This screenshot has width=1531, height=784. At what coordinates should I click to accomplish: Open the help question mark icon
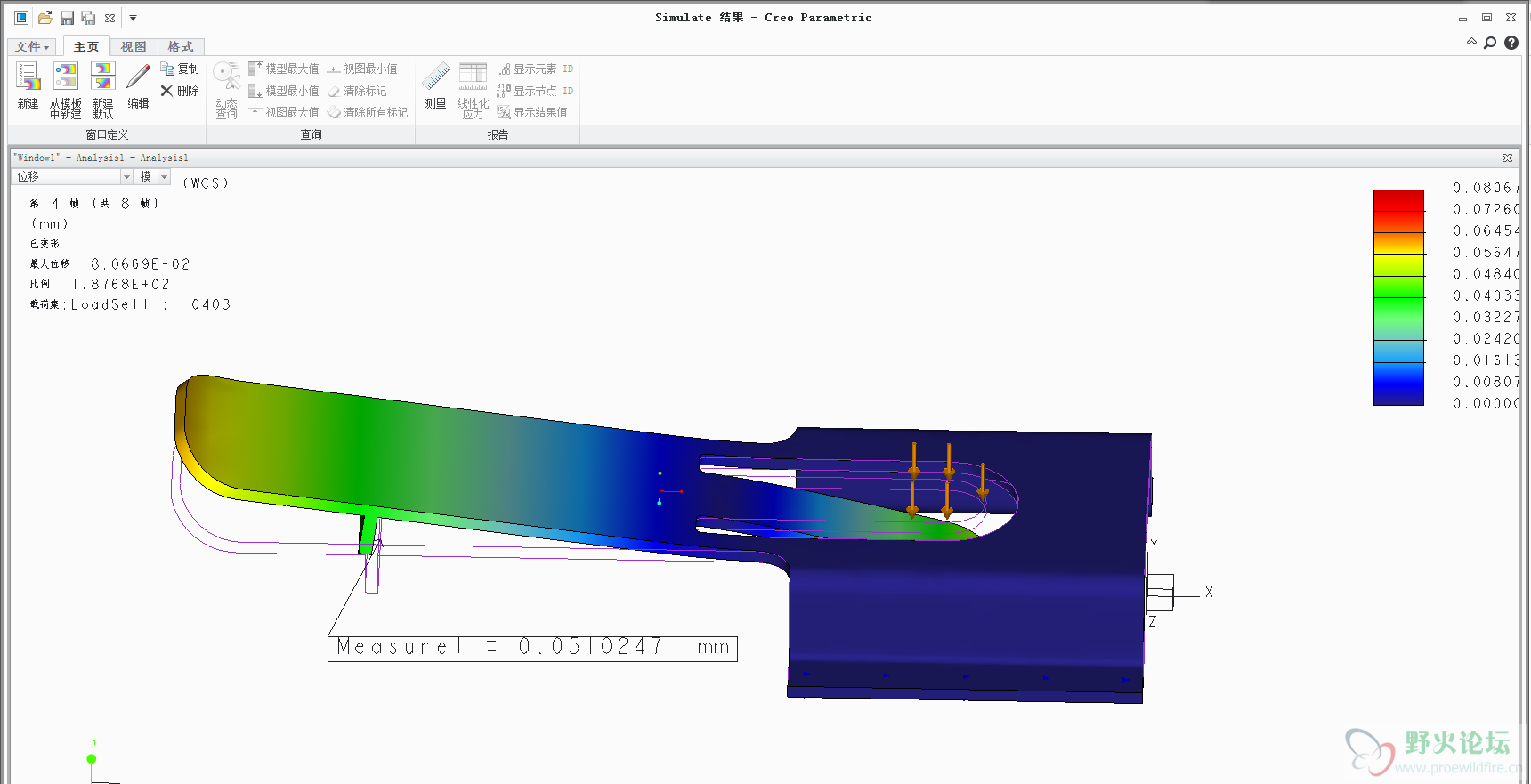1511,43
